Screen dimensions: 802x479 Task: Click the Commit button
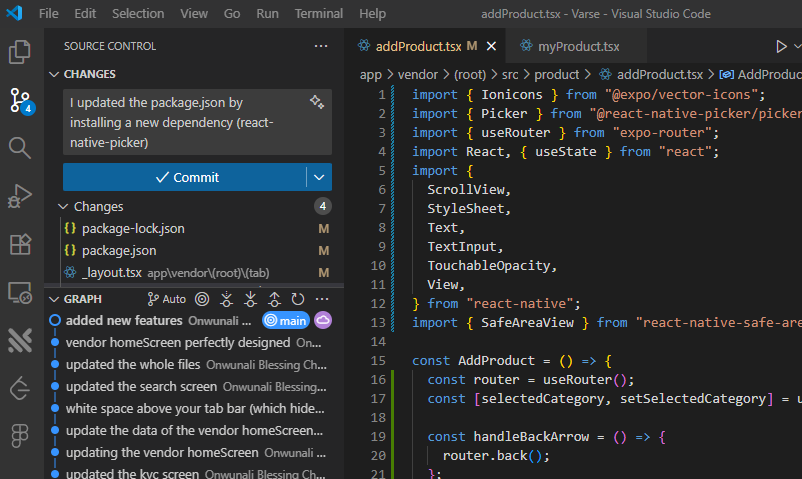(x=185, y=177)
